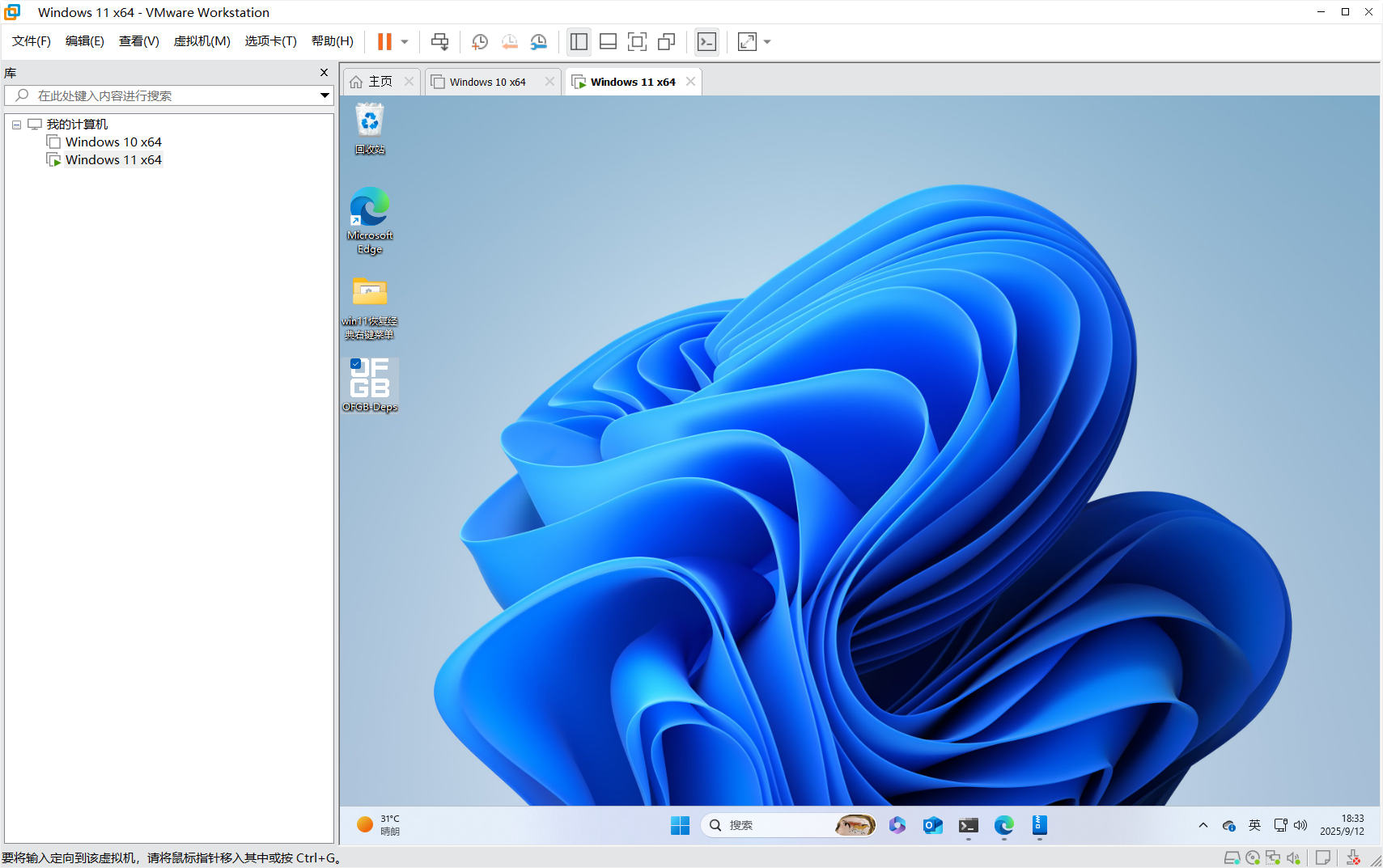The image size is (1383, 868).
Task: Click the hard disk device status icon
Action: click(x=1232, y=858)
